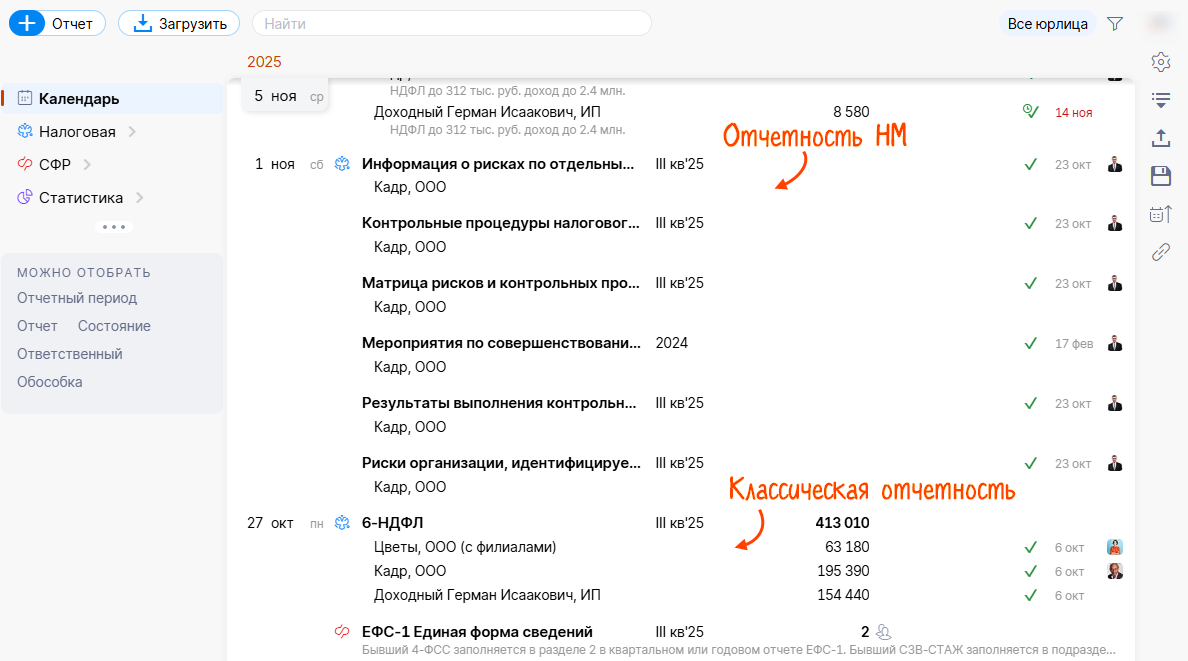Screen dimensions: 1188x661
Task: Open the Календарь section
Action: click(79, 99)
